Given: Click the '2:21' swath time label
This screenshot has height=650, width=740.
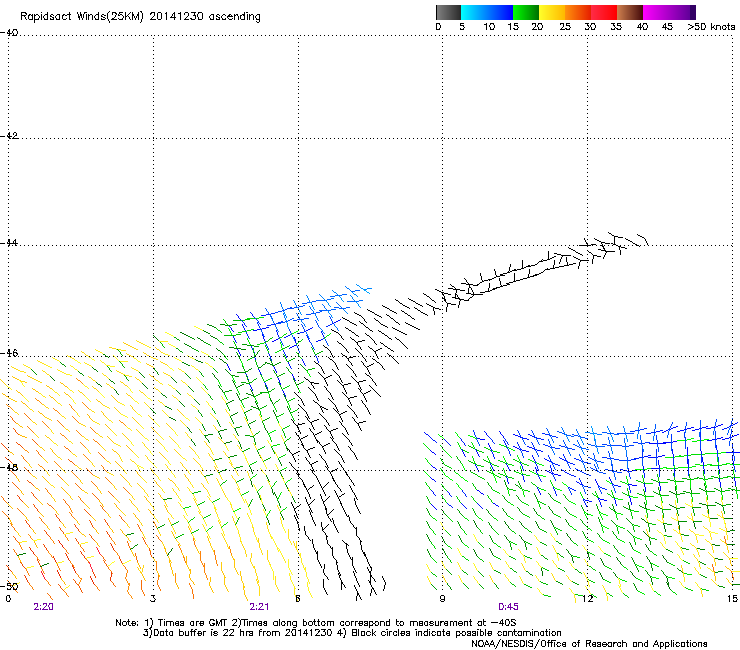Looking at the screenshot, I should point(259,607).
